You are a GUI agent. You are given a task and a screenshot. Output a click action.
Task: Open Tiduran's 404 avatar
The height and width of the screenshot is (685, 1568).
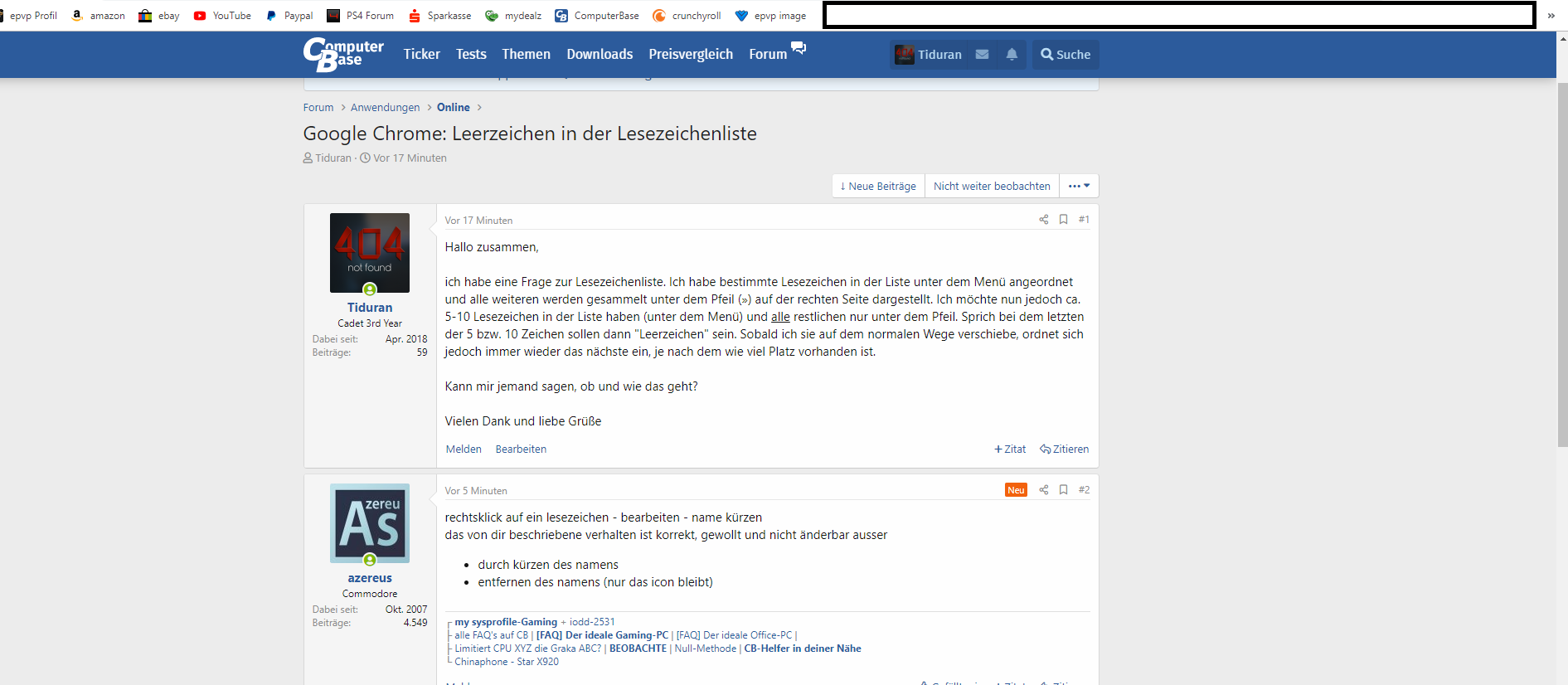(x=370, y=253)
